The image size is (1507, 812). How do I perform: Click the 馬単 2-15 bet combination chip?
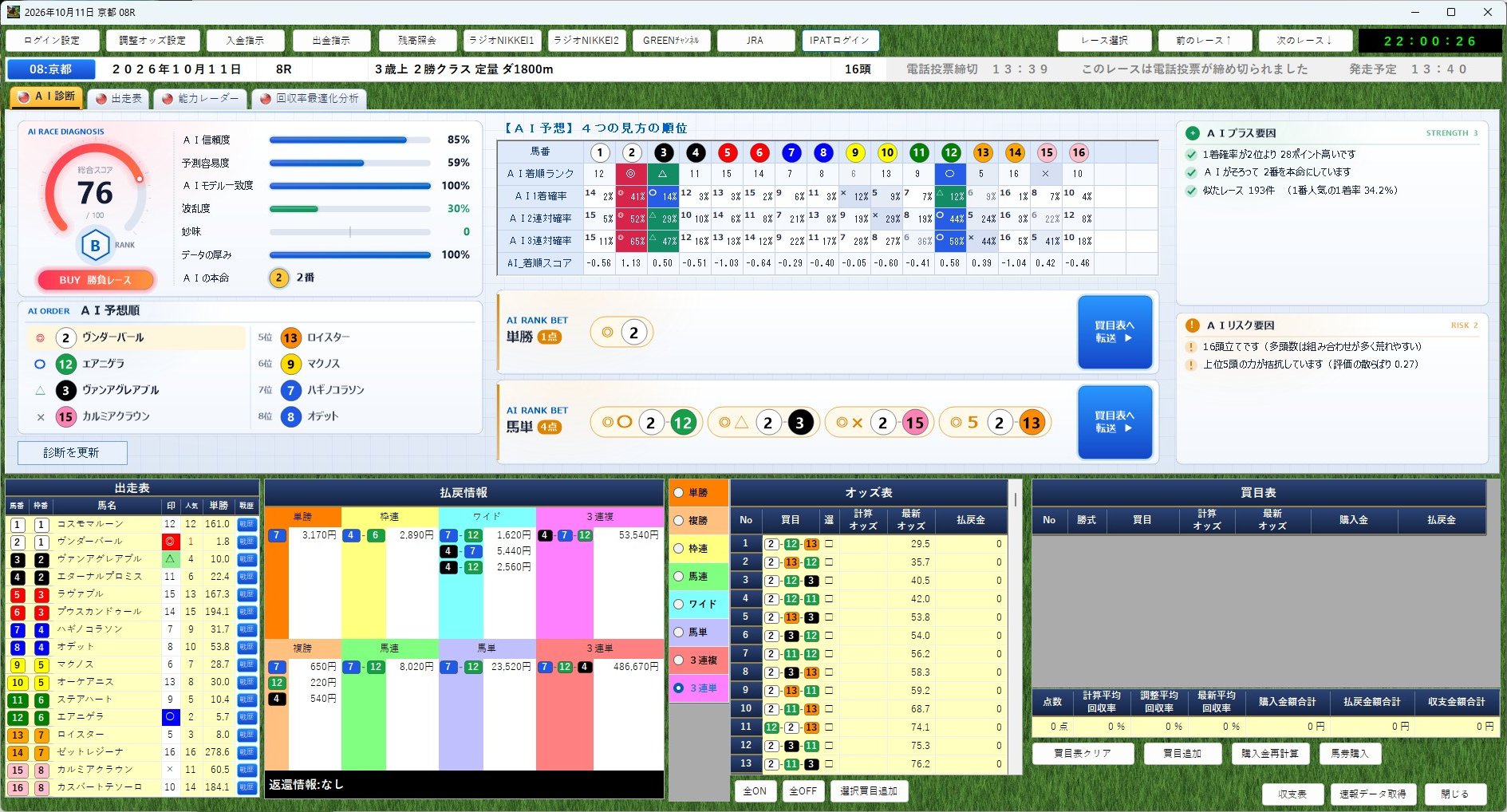tap(879, 423)
